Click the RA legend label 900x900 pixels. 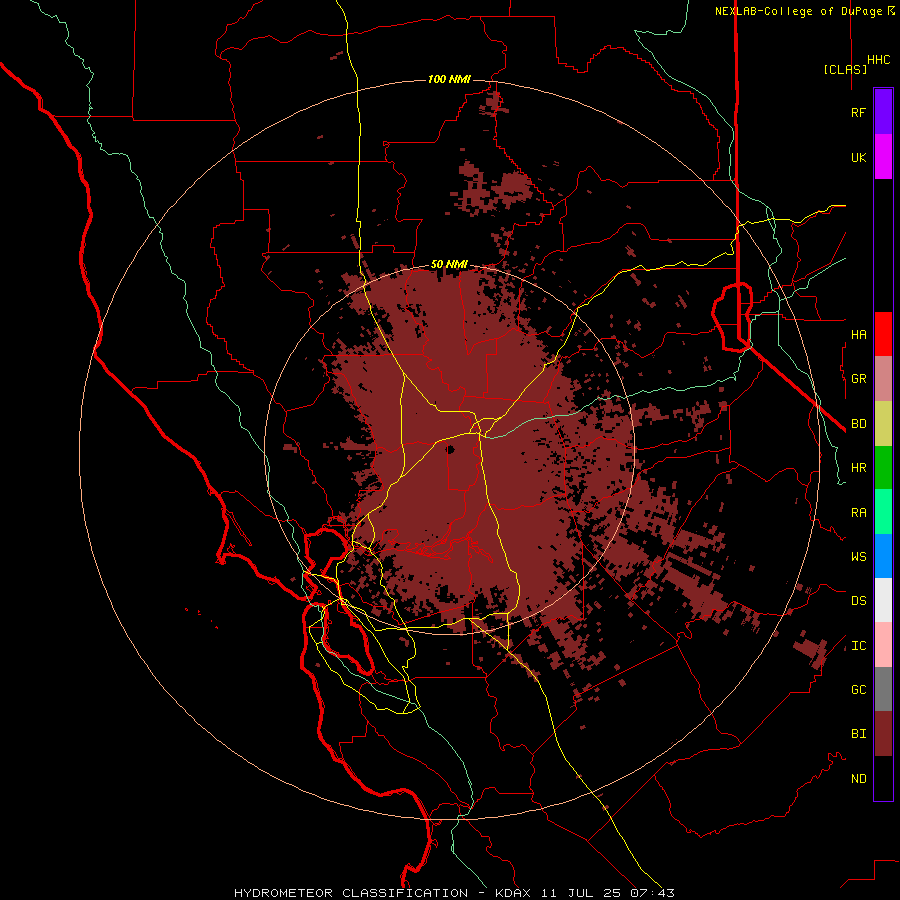858,512
